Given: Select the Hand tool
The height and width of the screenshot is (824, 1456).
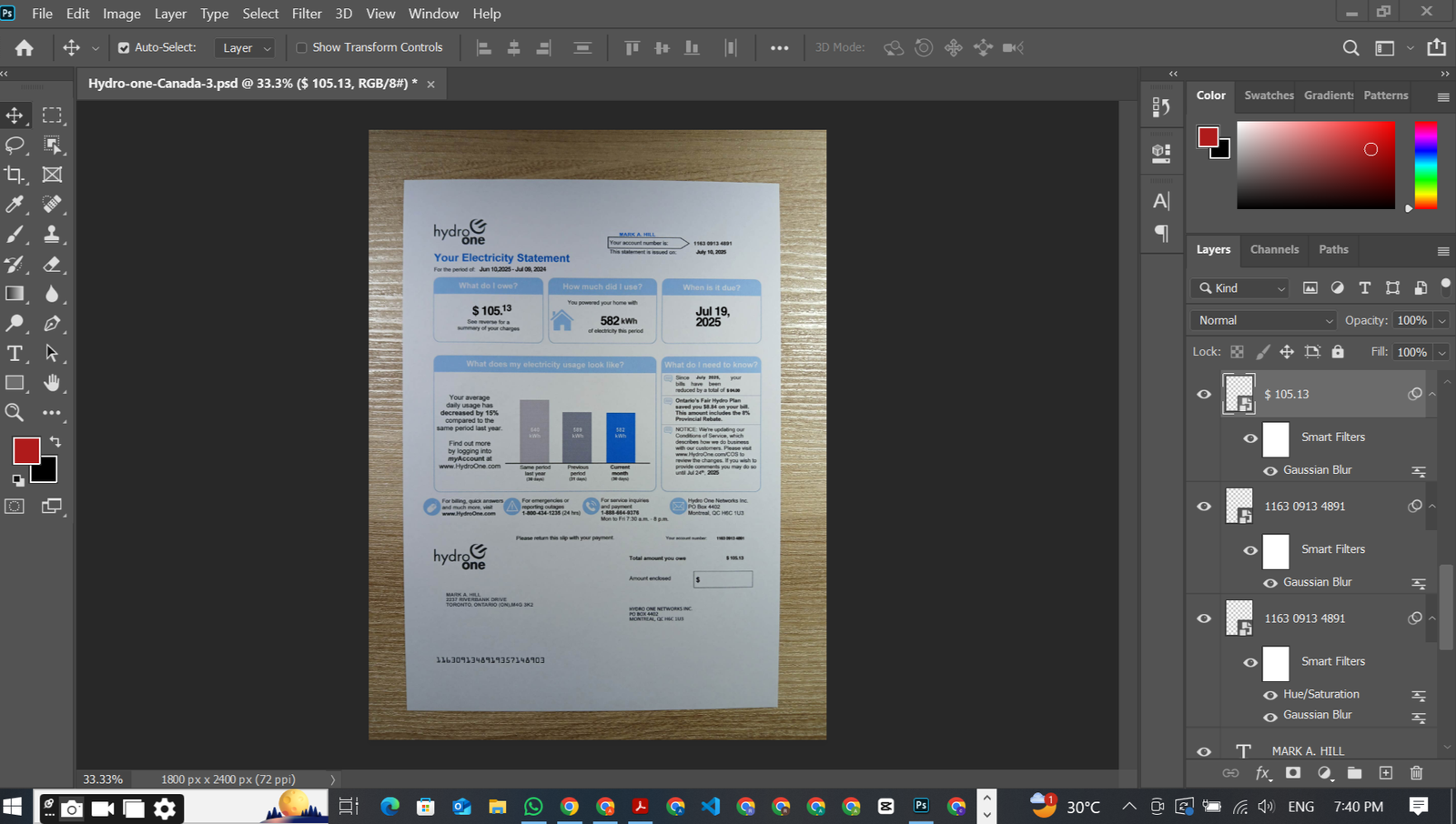Looking at the screenshot, I should [52, 383].
